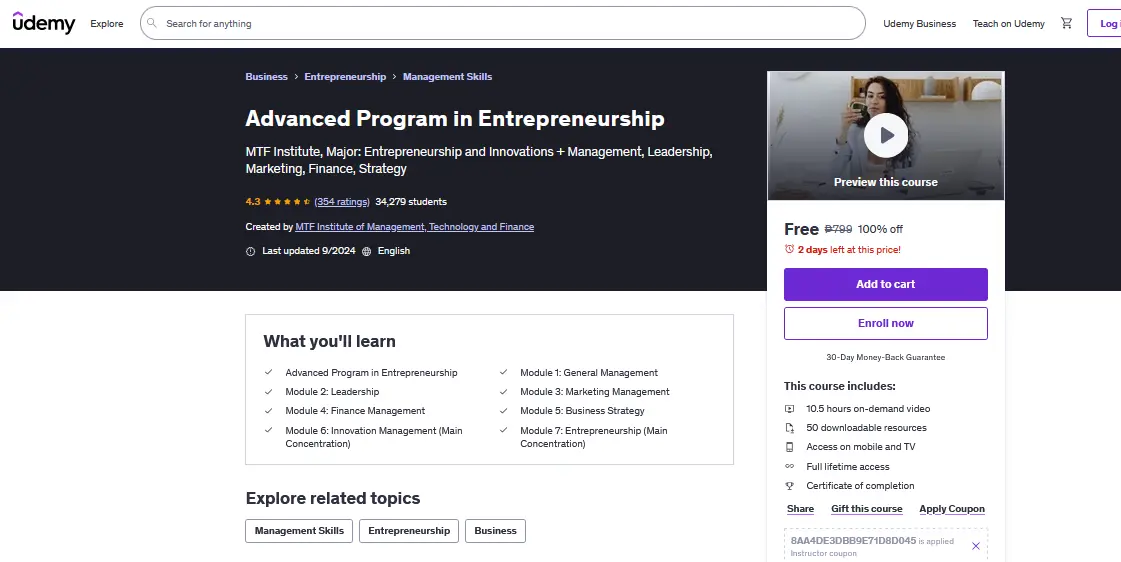Viewport: 1121px width, 562px height.
Task: Click Add to cart button
Action: point(886,285)
